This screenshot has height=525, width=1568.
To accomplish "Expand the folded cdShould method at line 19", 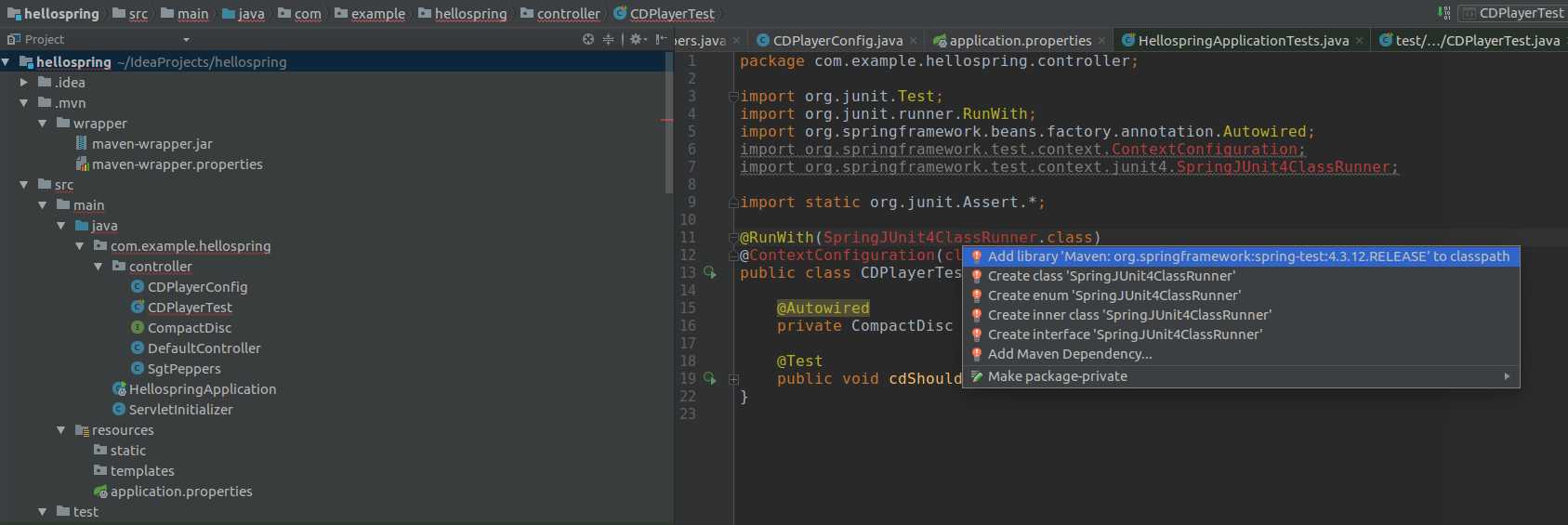I will coord(733,379).
